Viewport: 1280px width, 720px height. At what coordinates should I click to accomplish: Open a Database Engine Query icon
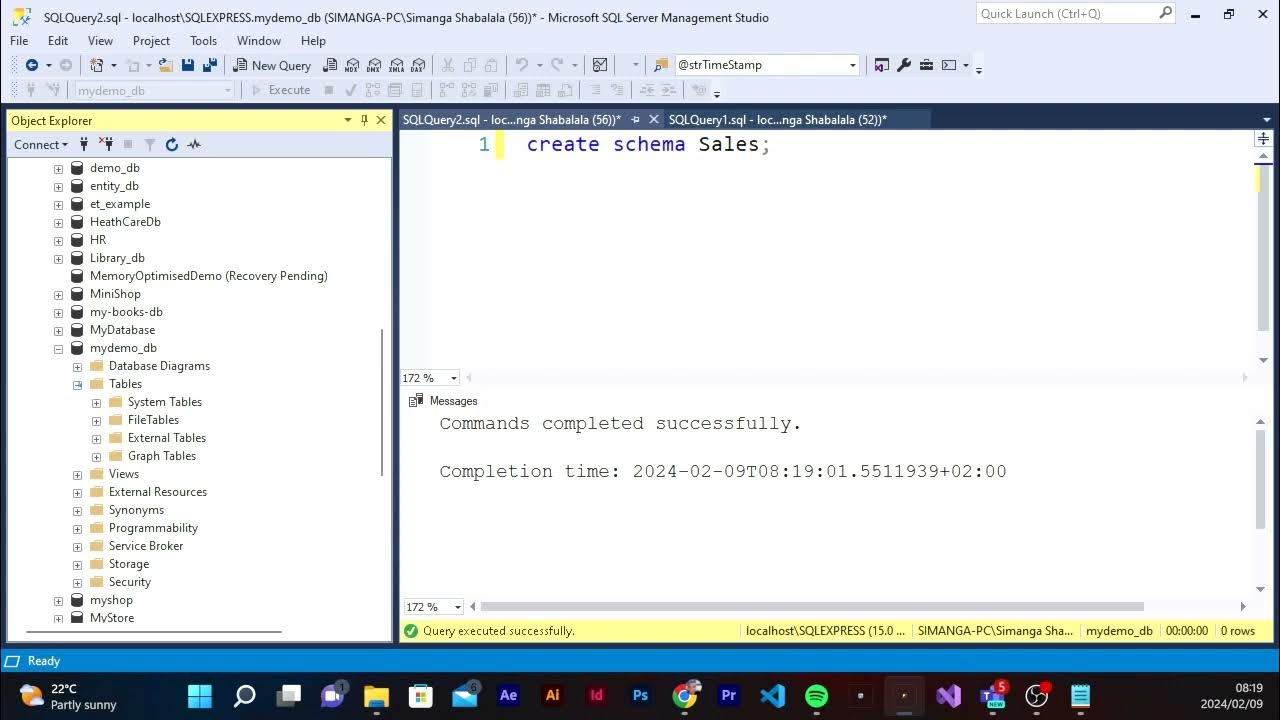click(x=330, y=65)
